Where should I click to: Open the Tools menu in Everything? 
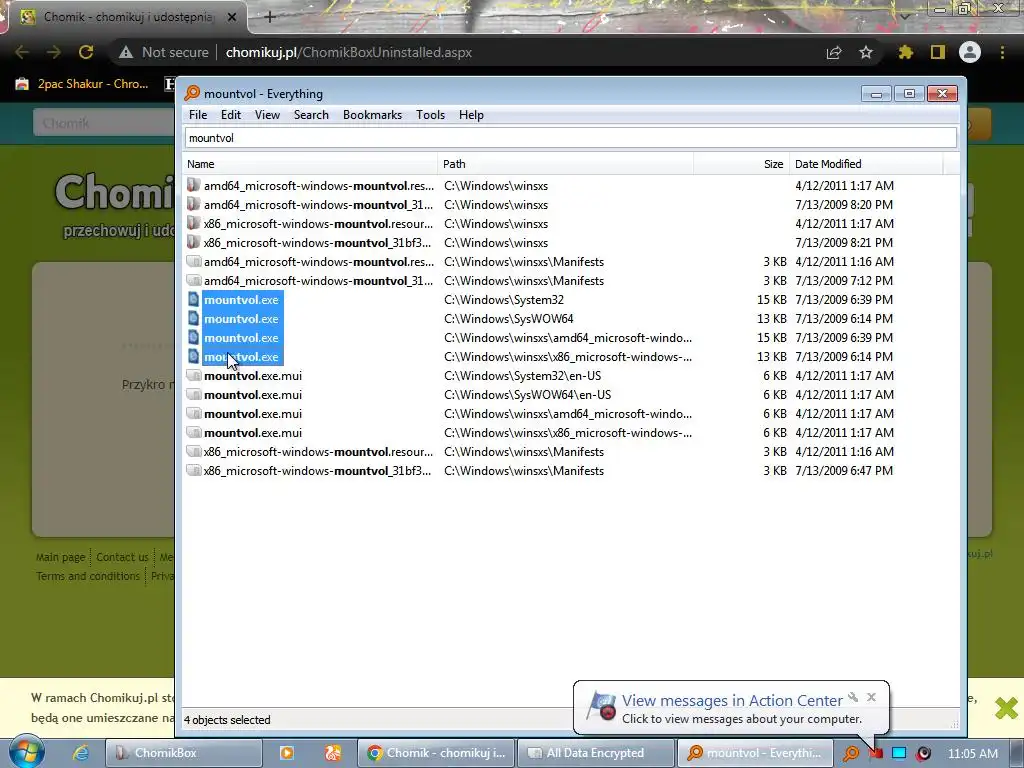(430, 115)
